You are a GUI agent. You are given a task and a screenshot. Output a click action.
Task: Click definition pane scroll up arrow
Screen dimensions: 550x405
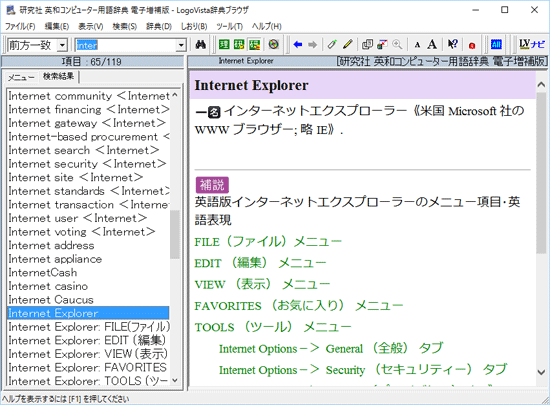(541, 84)
